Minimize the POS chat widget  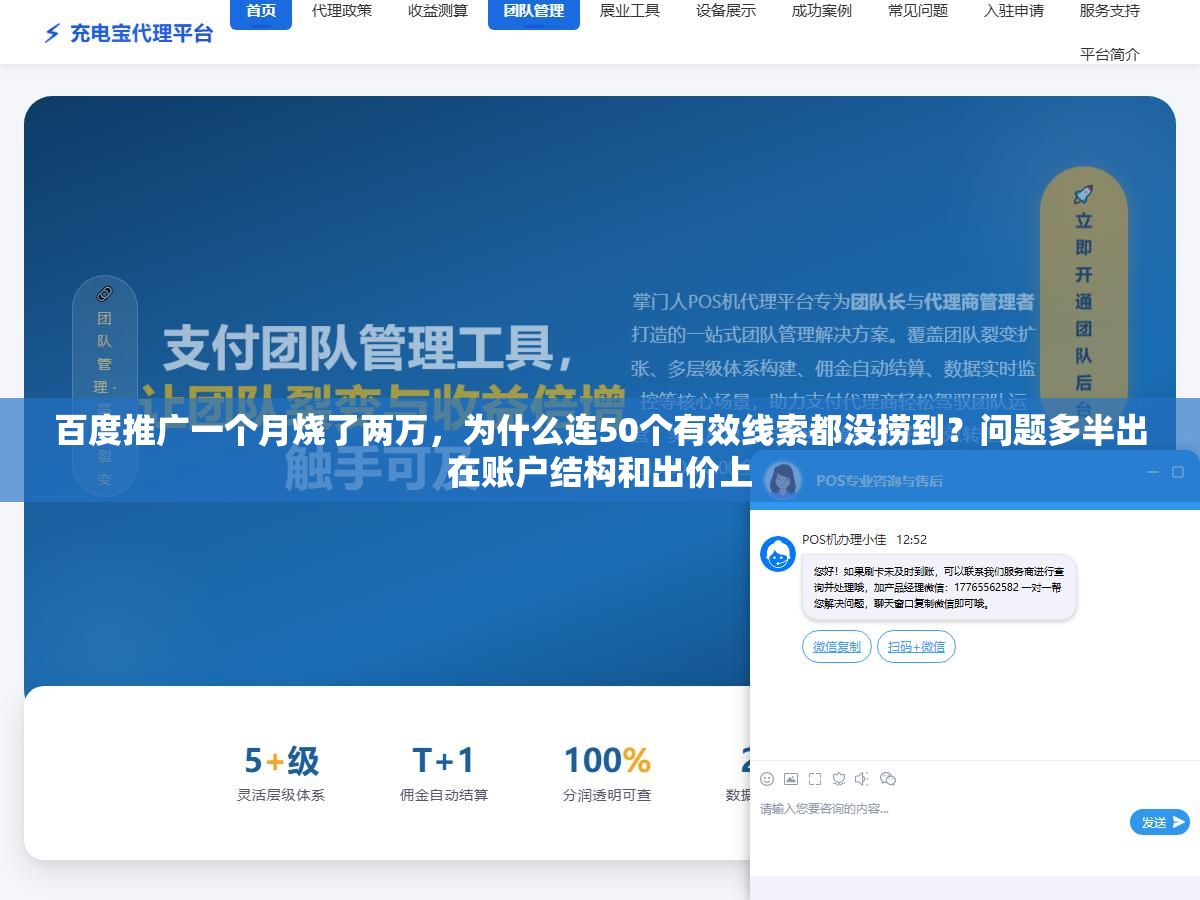coord(1152,472)
